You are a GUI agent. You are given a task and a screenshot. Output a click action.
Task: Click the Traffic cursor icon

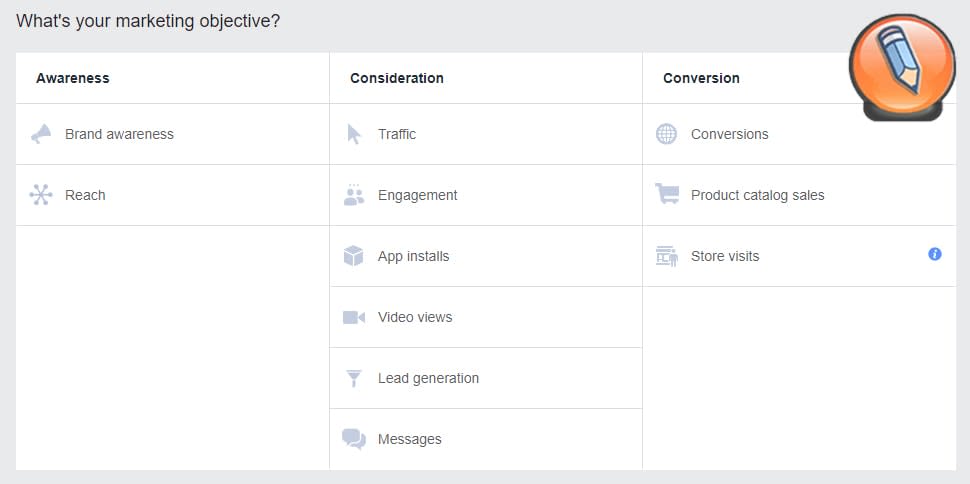click(354, 134)
